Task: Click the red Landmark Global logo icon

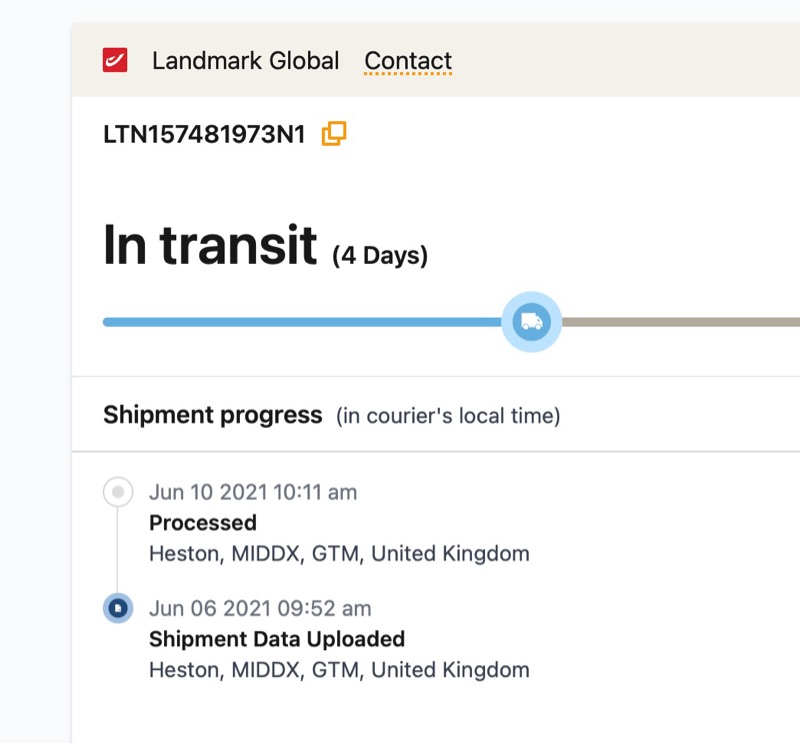Action: 115,61
